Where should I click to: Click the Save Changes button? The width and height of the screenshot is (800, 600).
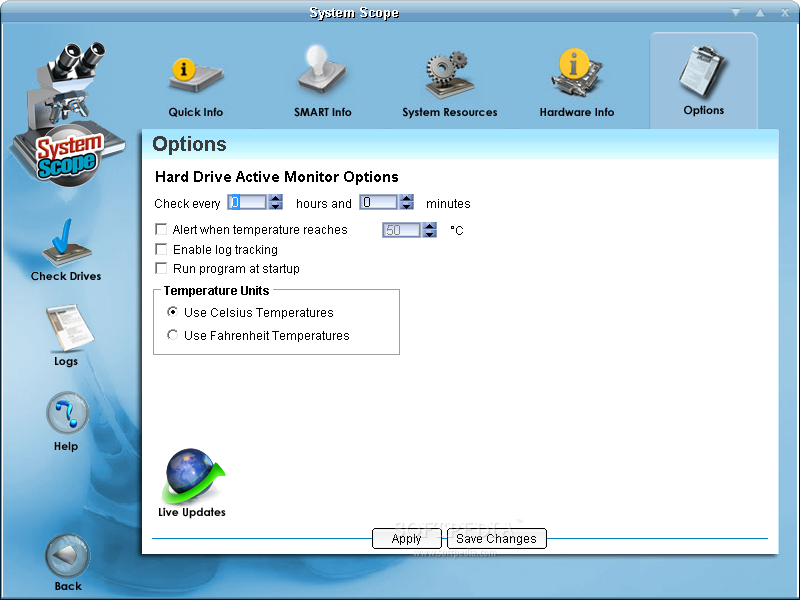[496, 538]
